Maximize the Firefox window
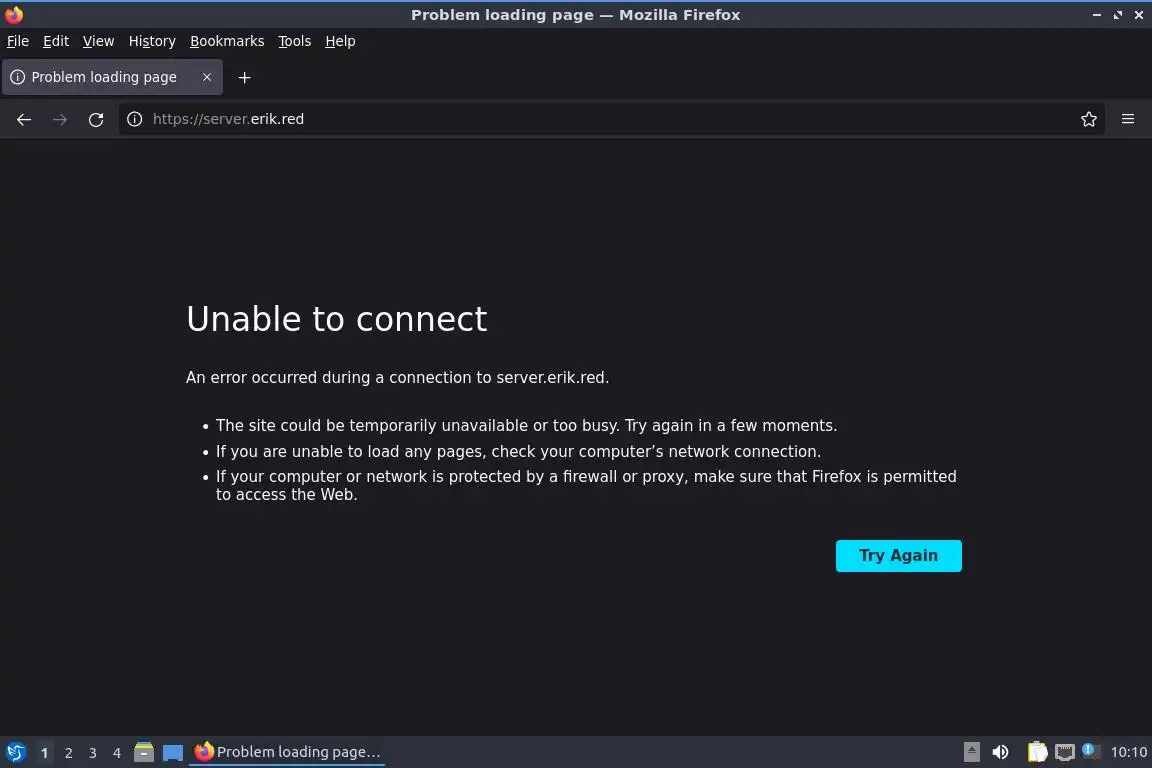 point(1117,15)
